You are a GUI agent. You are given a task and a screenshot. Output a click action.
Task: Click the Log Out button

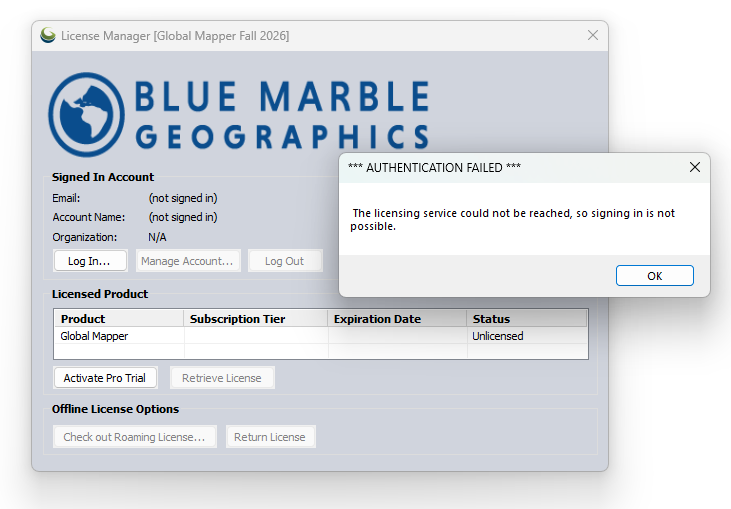pyautogui.click(x=285, y=261)
